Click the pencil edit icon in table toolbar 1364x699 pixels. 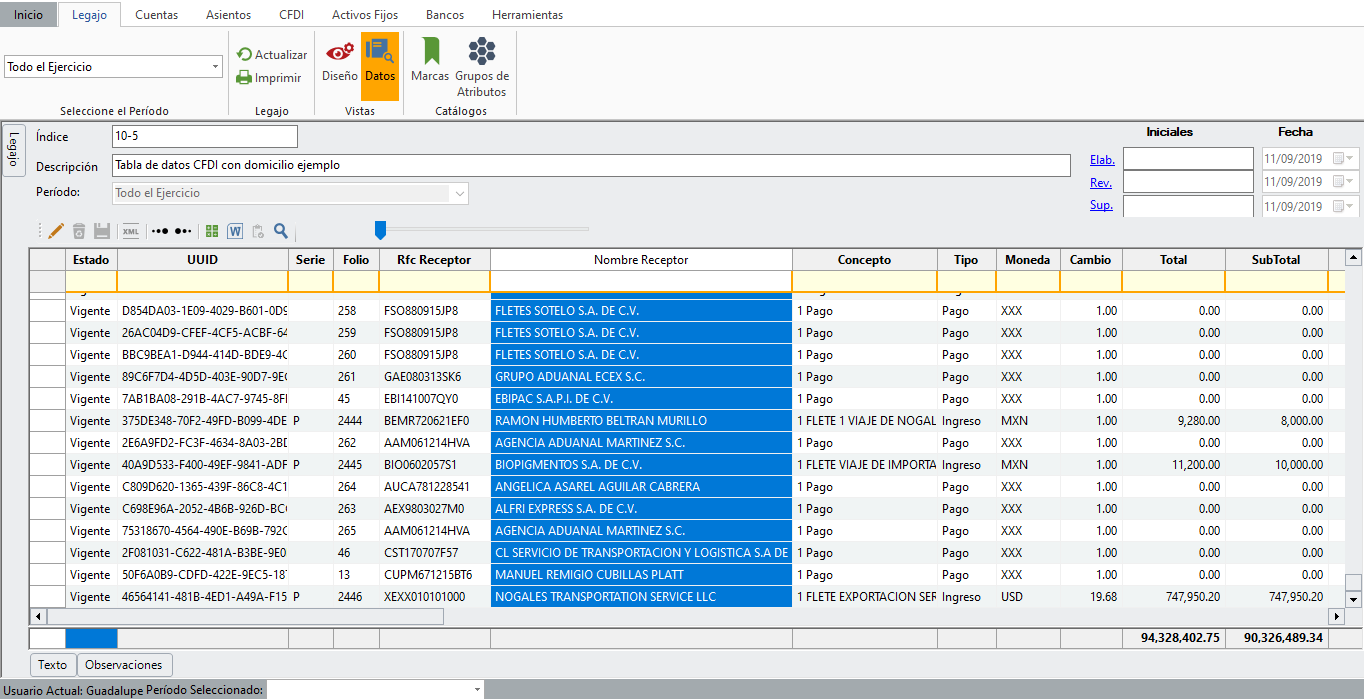(x=56, y=231)
